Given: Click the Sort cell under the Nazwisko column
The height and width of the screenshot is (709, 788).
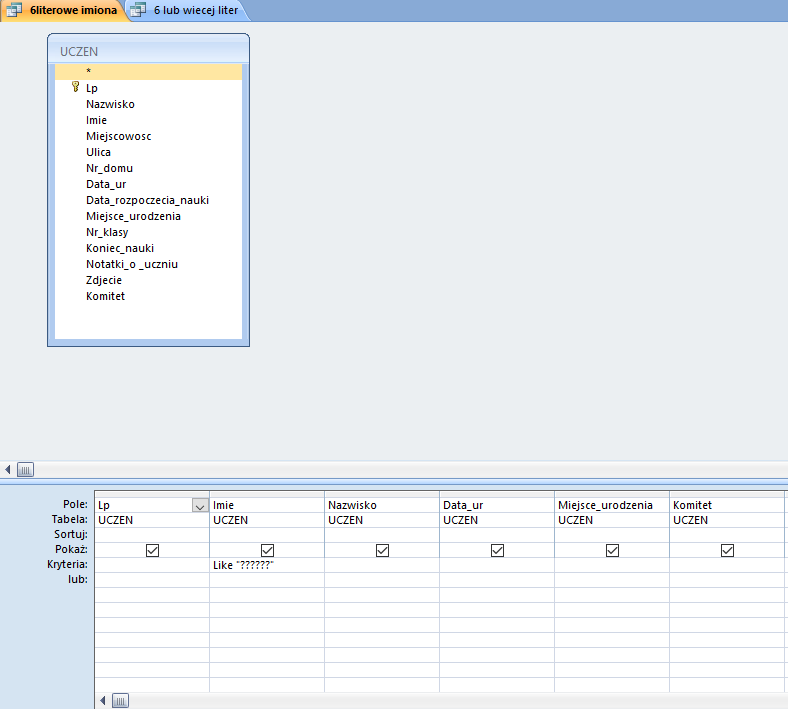Looking at the screenshot, I should click(381, 535).
